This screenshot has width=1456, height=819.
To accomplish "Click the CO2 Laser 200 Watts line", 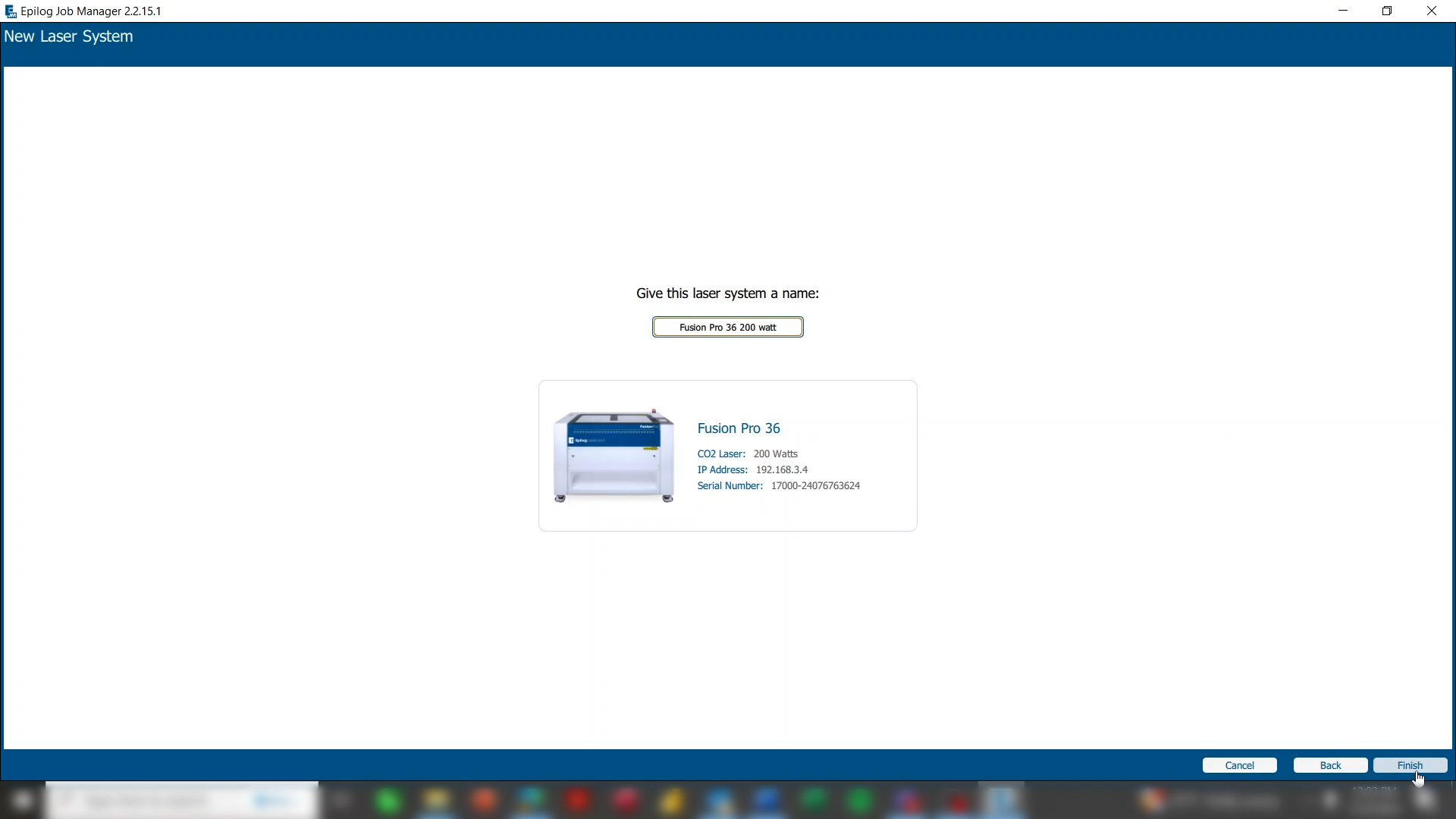I will (748, 454).
